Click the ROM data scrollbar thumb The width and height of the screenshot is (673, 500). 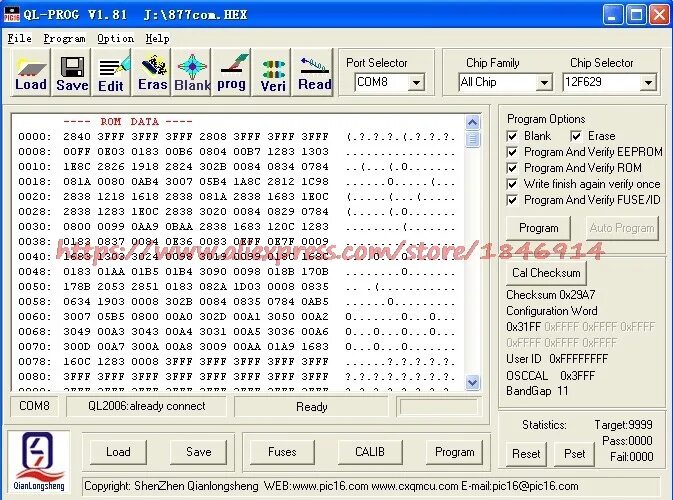(472, 139)
